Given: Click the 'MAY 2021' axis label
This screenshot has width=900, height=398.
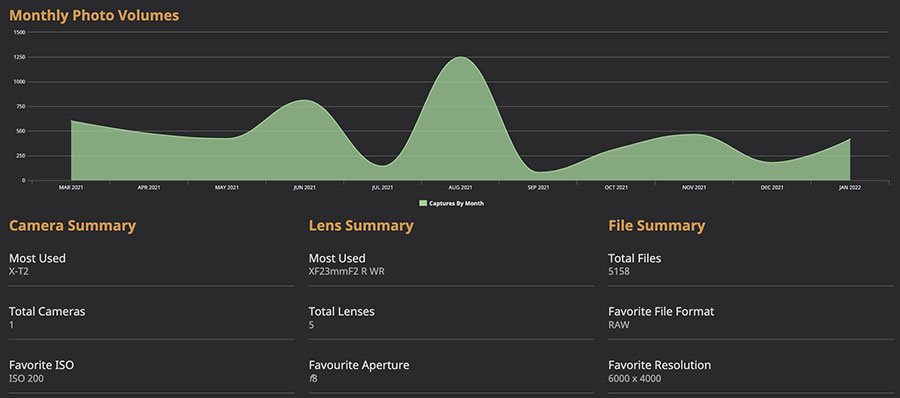Looking at the screenshot, I should point(227,188).
